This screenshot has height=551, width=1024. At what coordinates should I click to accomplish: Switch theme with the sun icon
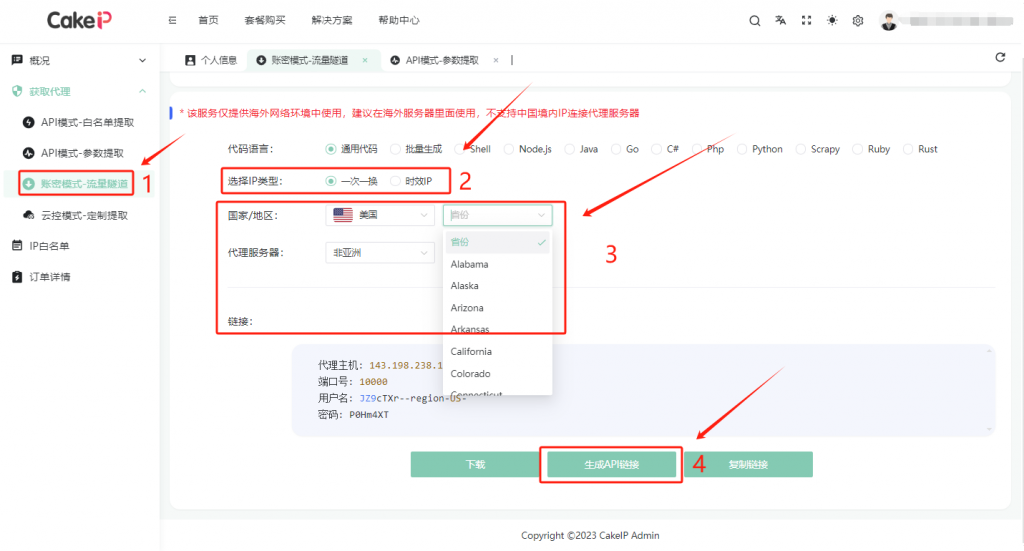click(x=832, y=21)
